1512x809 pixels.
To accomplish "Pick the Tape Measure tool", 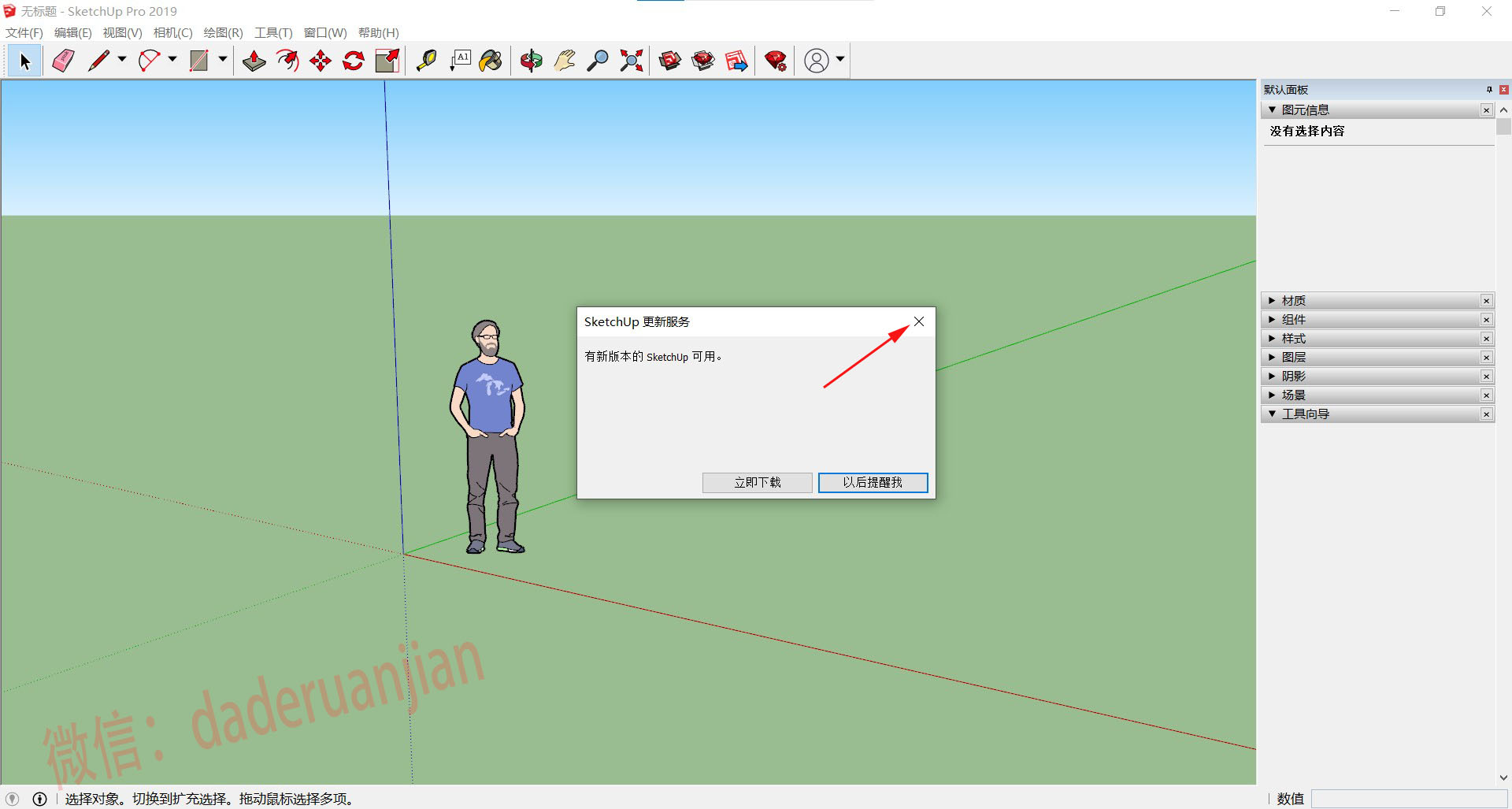I will [x=426, y=61].
